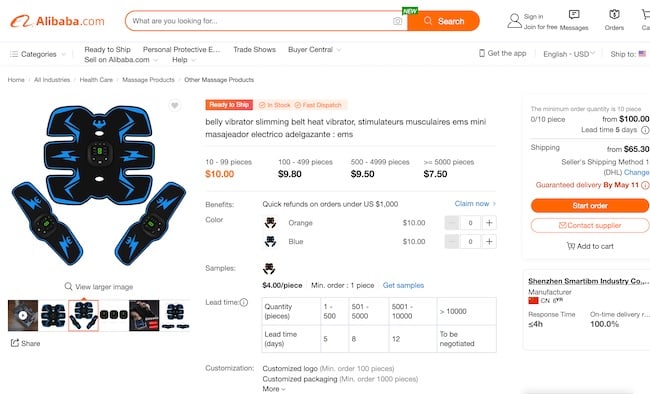Viewport: 650px width, 394px height.
Task: Open Messages icon in header
Action: pyautogui.click(x=574, y=15)
